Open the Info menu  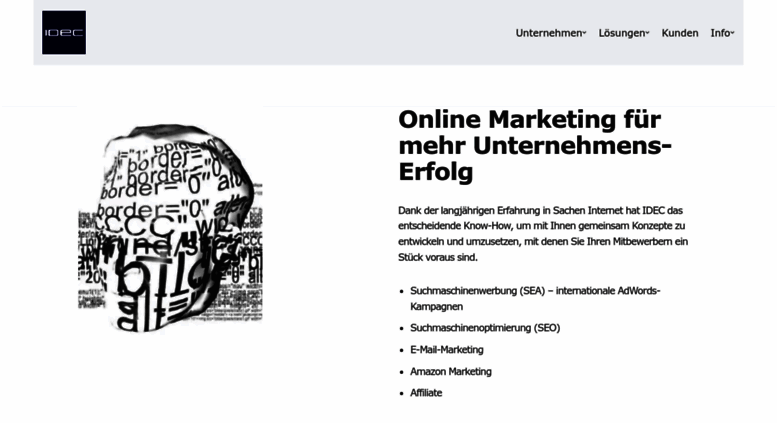(x=719, y=33)
